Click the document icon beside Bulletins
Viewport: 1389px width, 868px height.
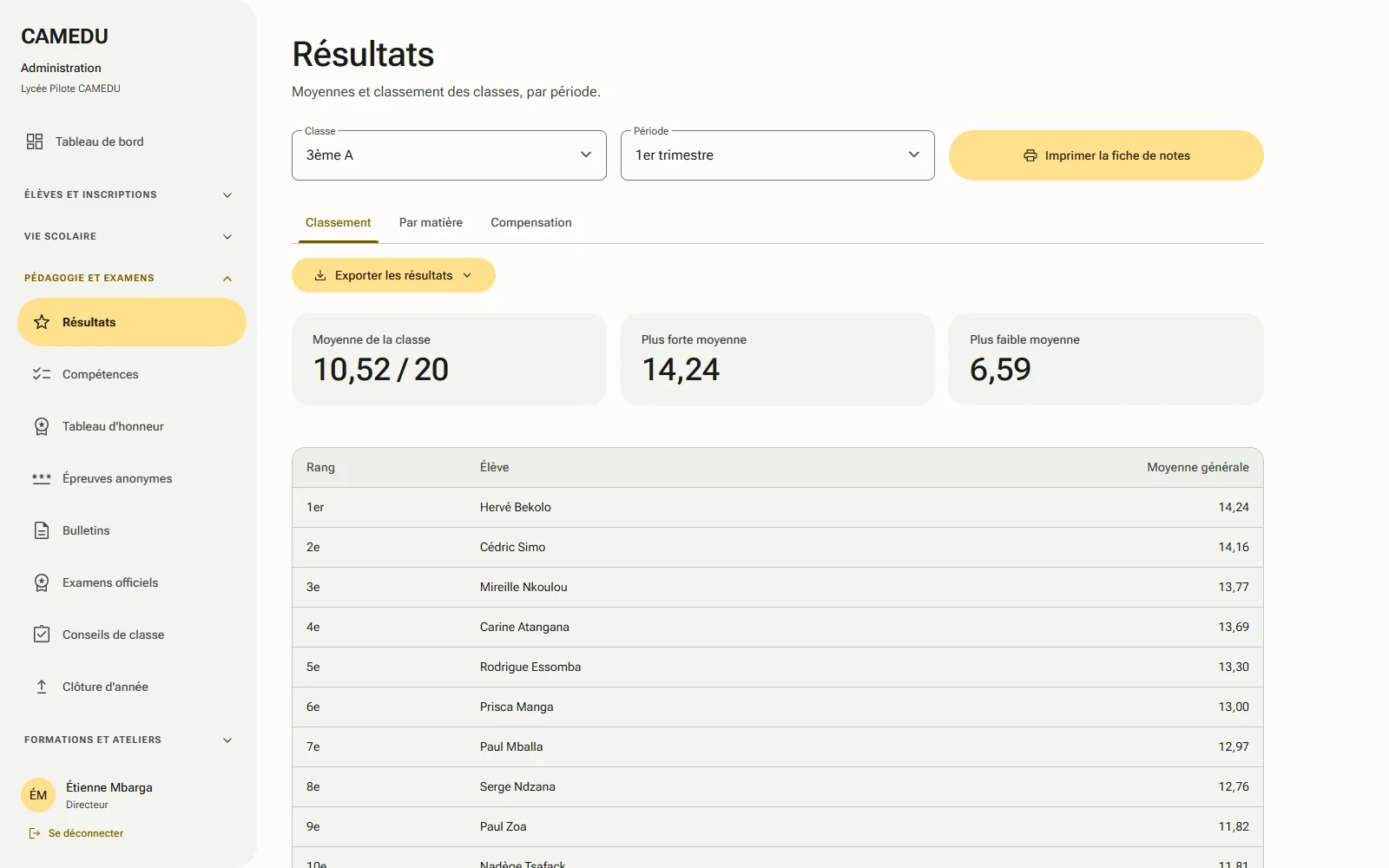coord(42,530)
